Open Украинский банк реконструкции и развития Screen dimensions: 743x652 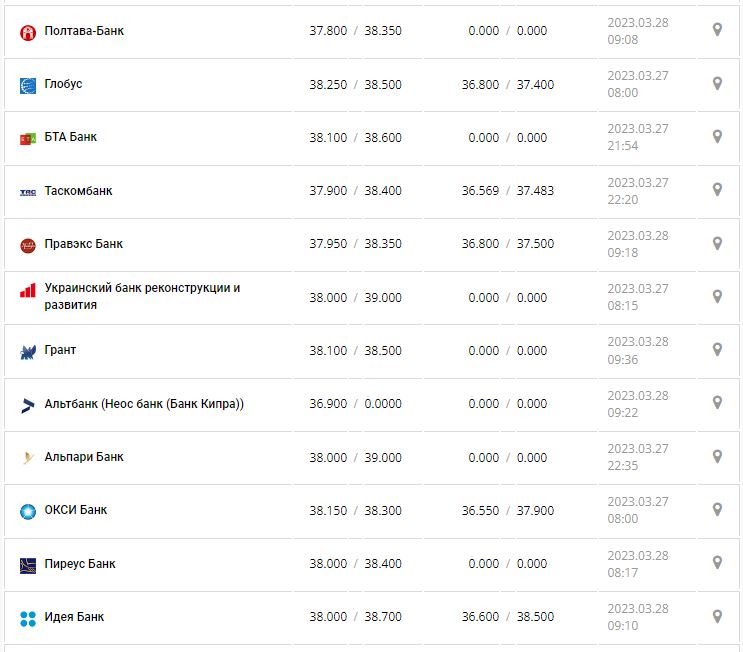(142, 296)
